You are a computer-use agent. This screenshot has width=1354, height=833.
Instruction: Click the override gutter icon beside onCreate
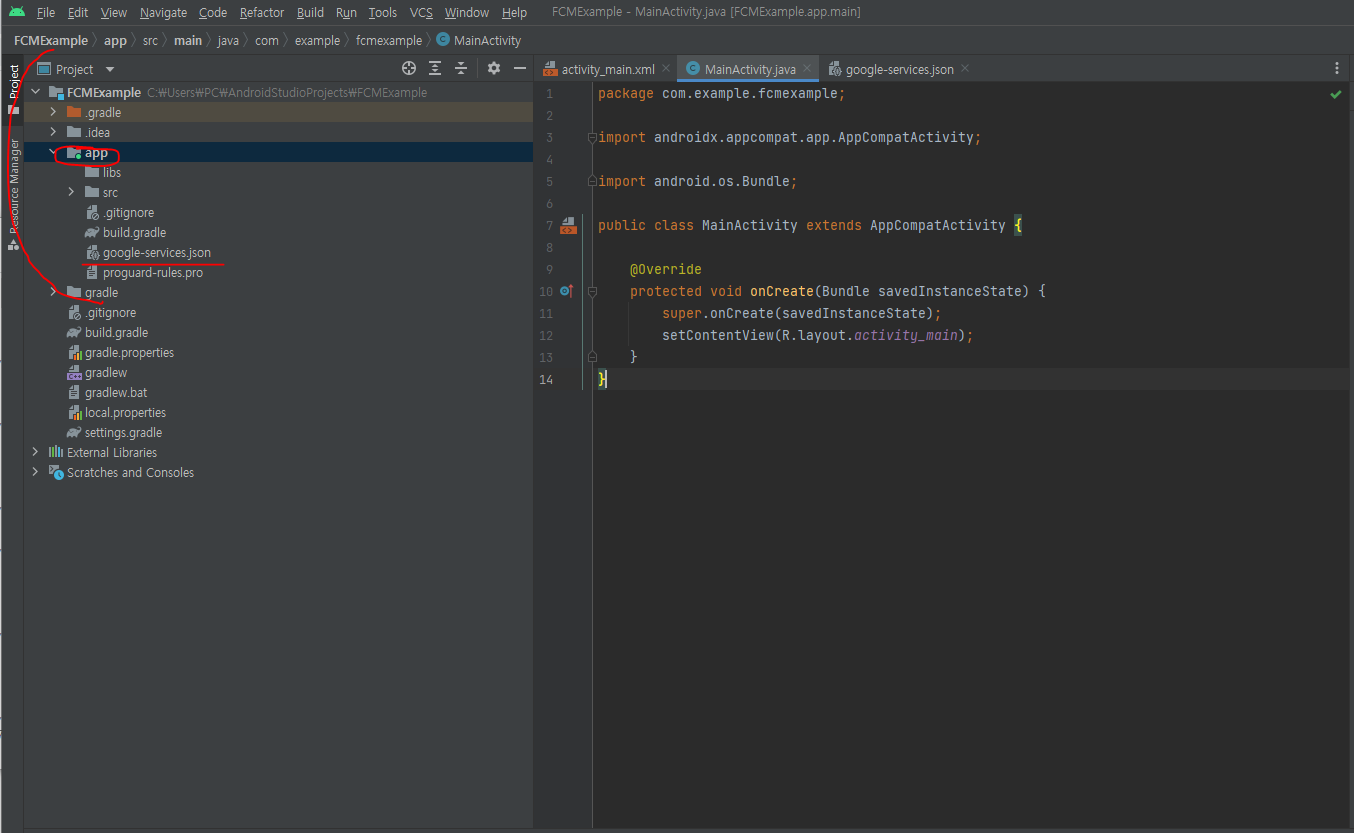[566, 291]
